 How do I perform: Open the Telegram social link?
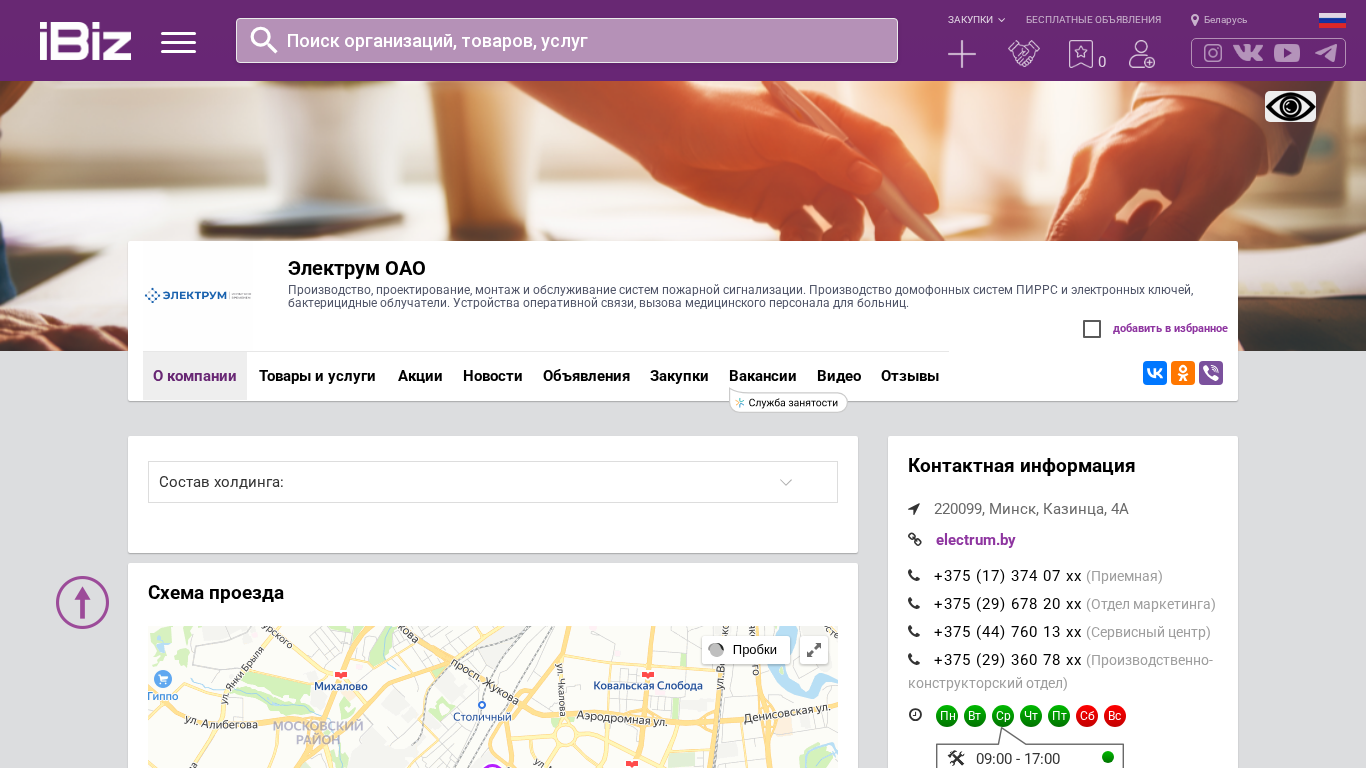pos(1326,53)
